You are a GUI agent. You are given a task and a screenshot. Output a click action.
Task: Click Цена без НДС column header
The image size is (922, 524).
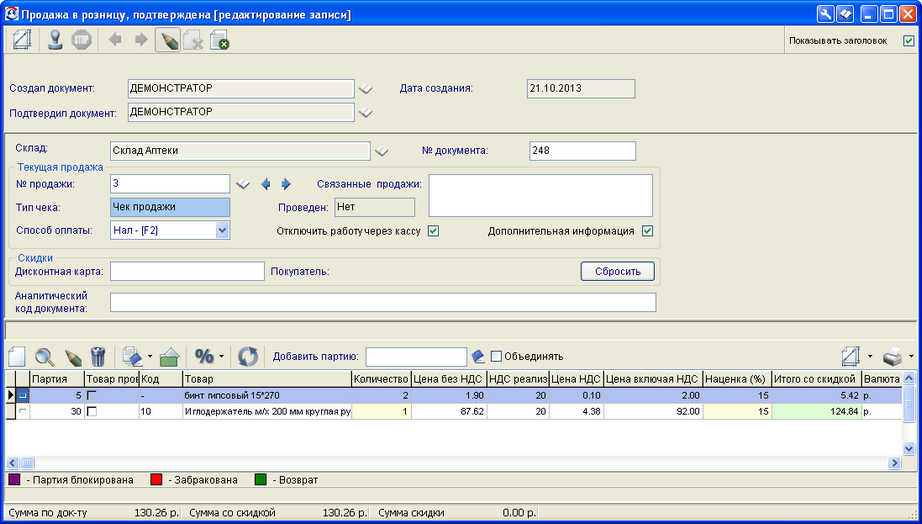(449, 379)
